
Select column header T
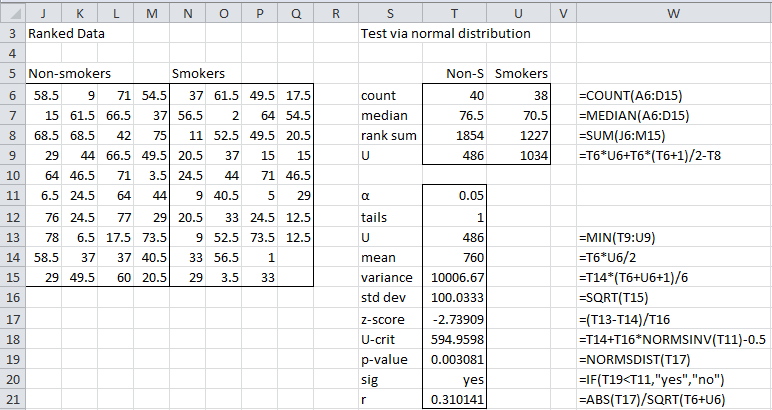click(457, 11)
